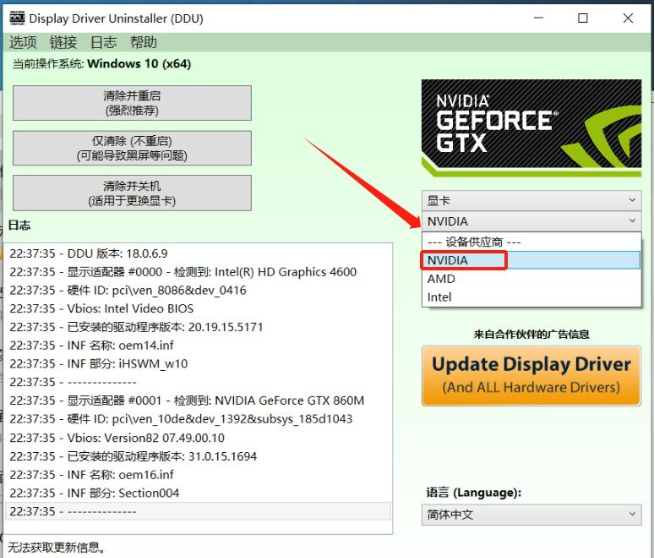Select log line INF 部分: iHSWM_w10
The image size is (655, 558).
coord(198,364)
